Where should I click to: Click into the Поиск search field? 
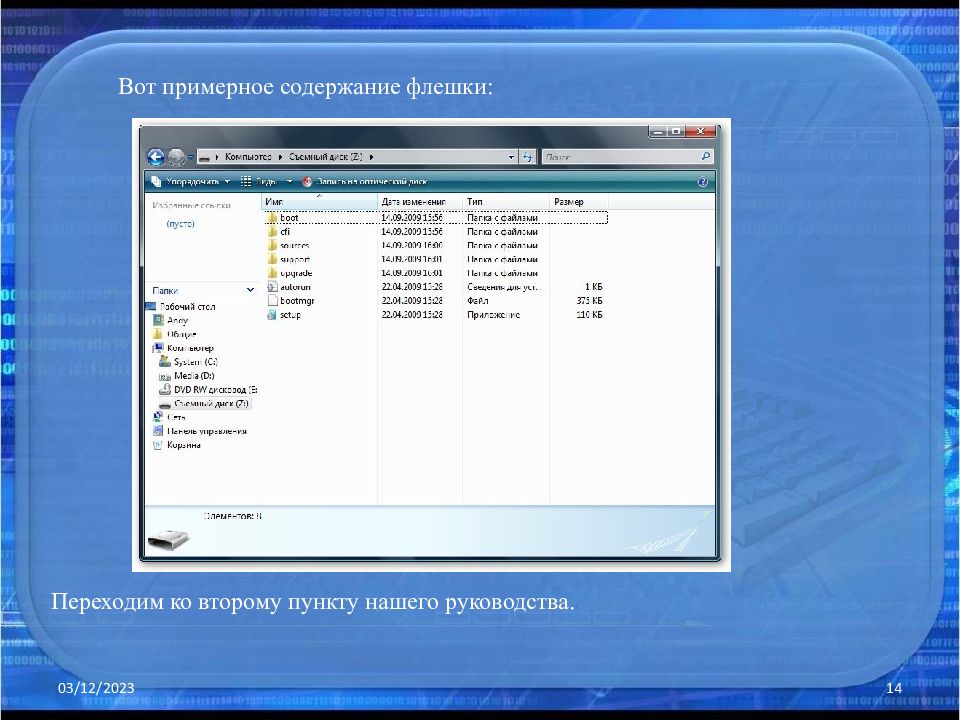pyautogui.click(x=620, y=157)
